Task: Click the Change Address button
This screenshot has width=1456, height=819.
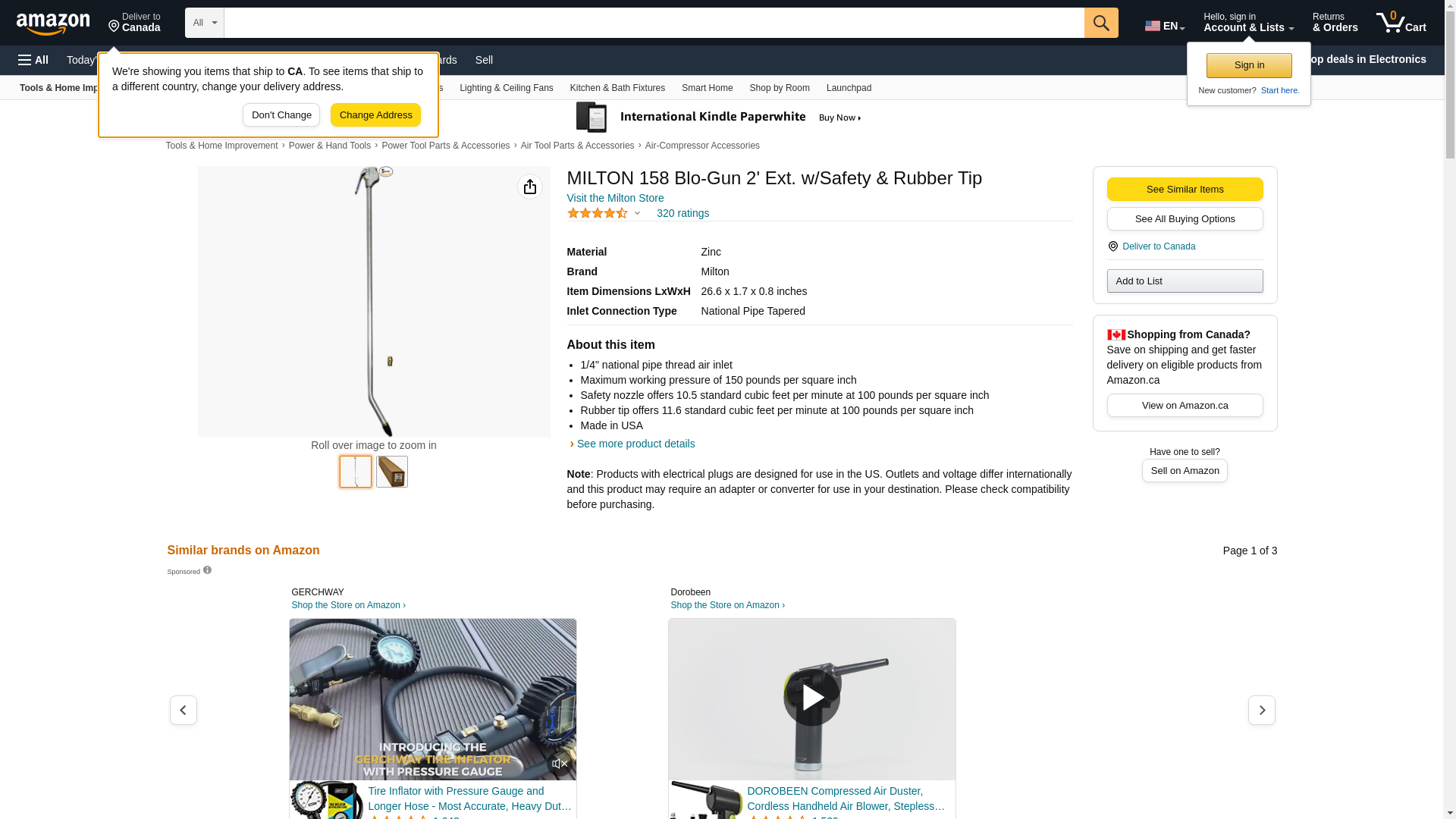Action: pos(375,115)
